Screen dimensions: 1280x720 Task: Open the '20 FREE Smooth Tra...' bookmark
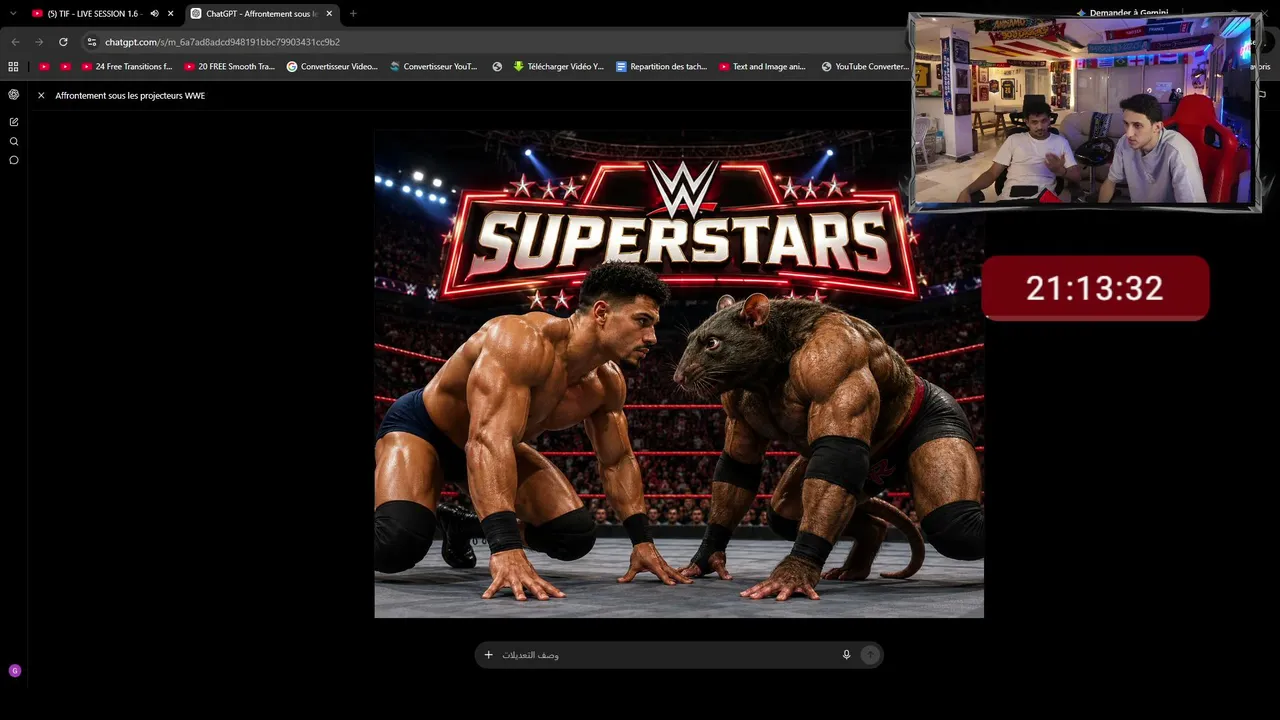point(229,67)
